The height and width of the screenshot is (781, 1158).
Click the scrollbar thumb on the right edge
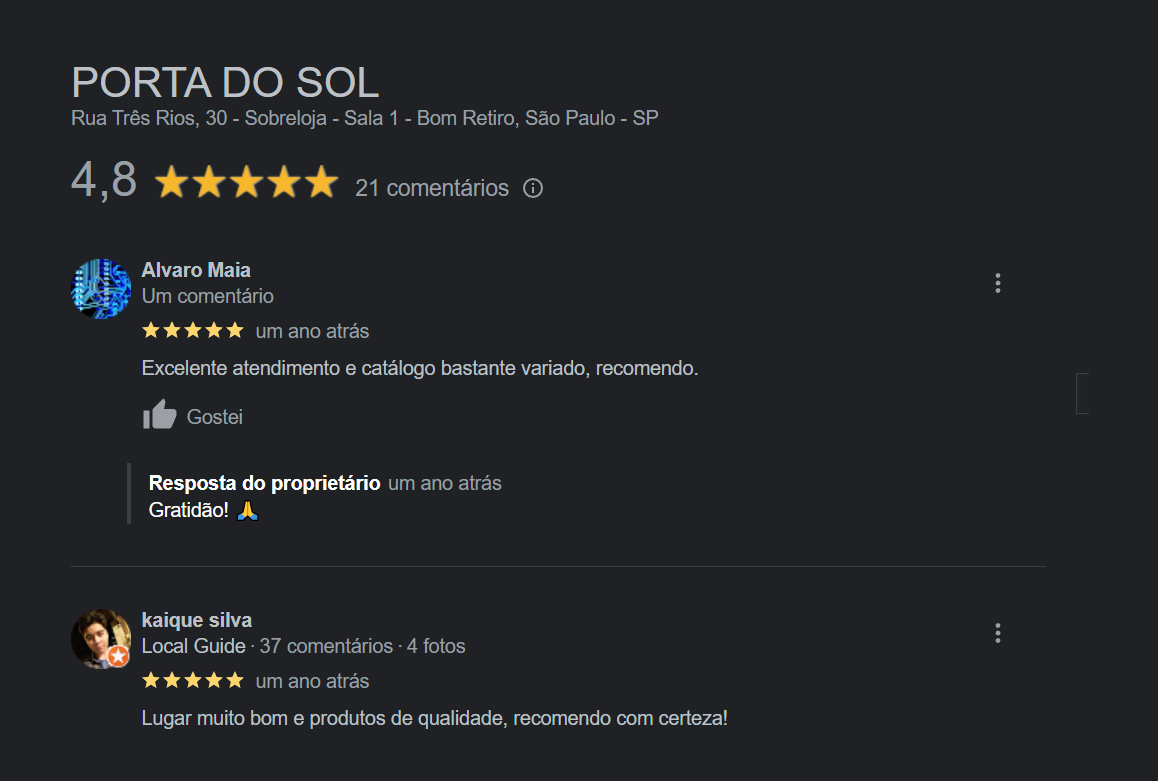(1082, 393)
